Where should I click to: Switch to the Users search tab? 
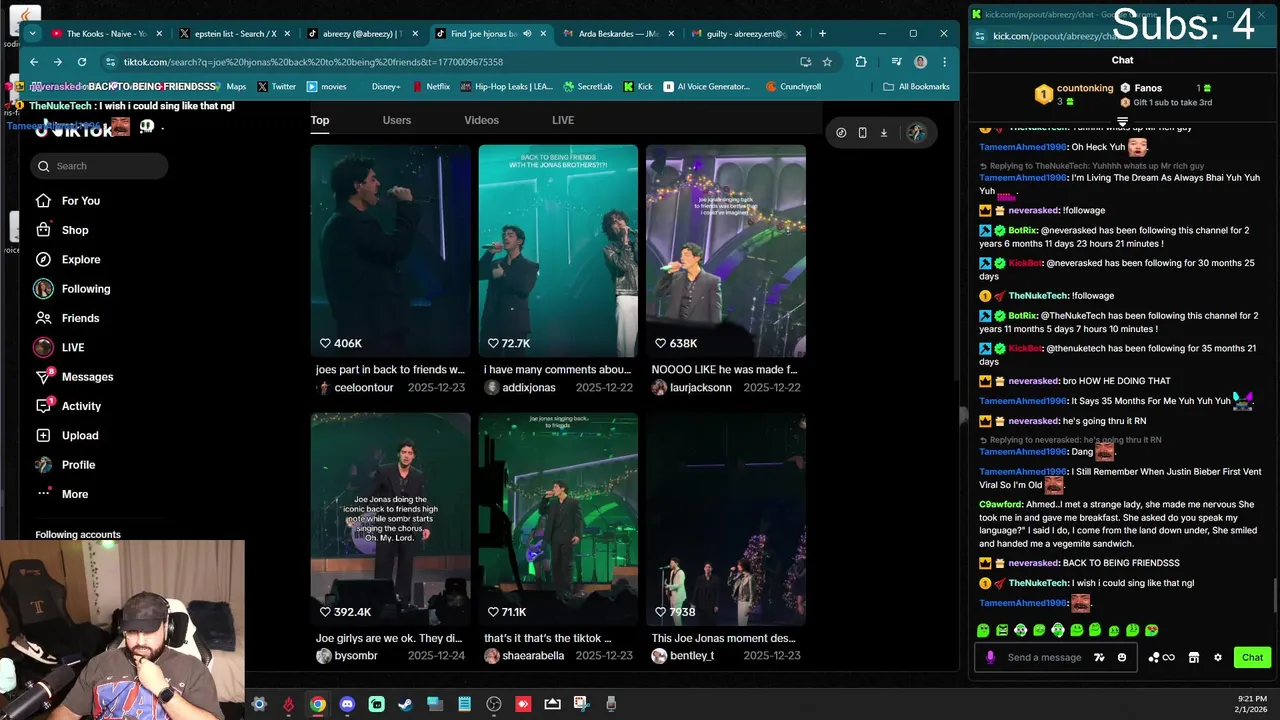coord(396,120)
